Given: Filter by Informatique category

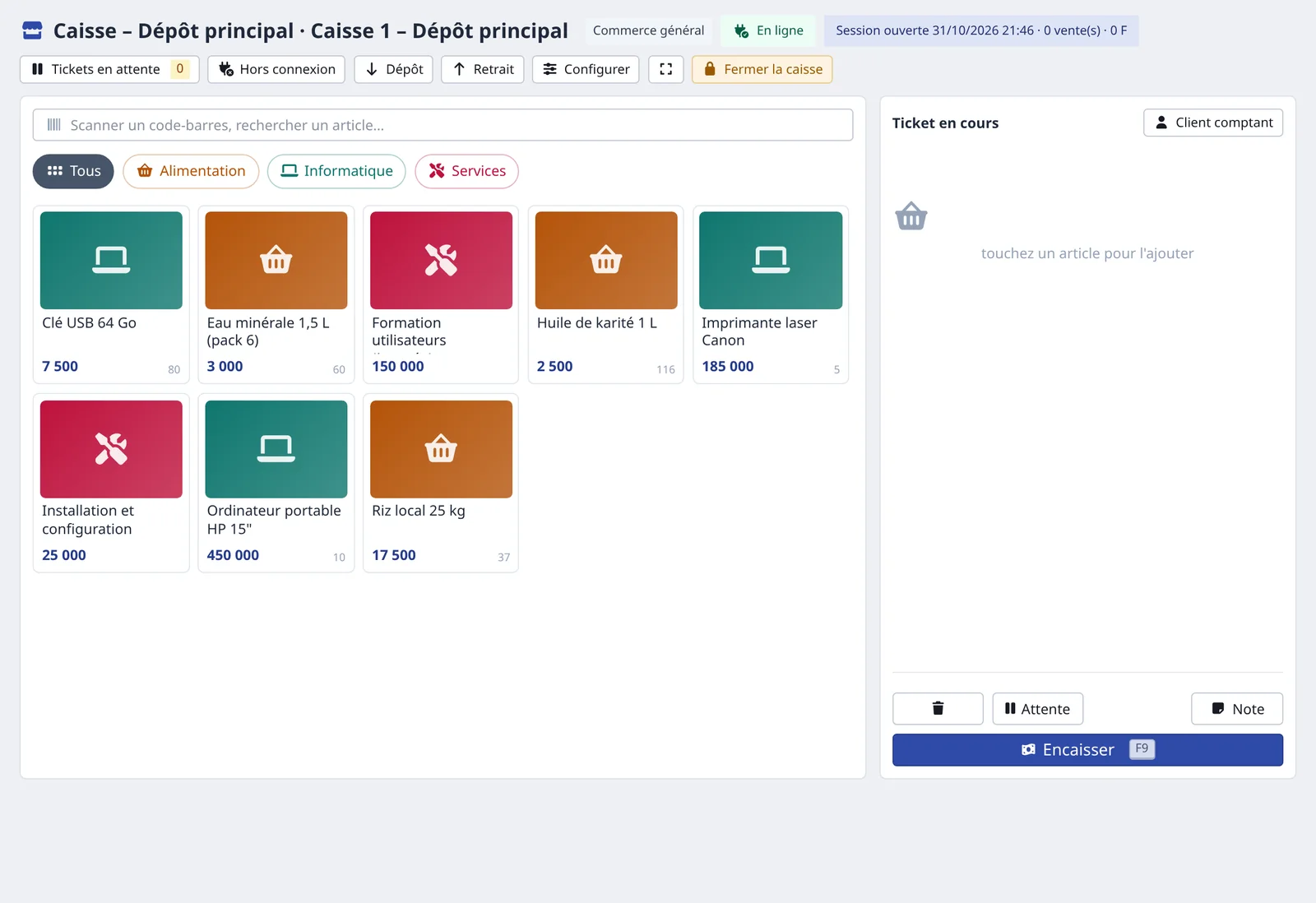Looking at the screenshot, I should (x=336, y=171).
